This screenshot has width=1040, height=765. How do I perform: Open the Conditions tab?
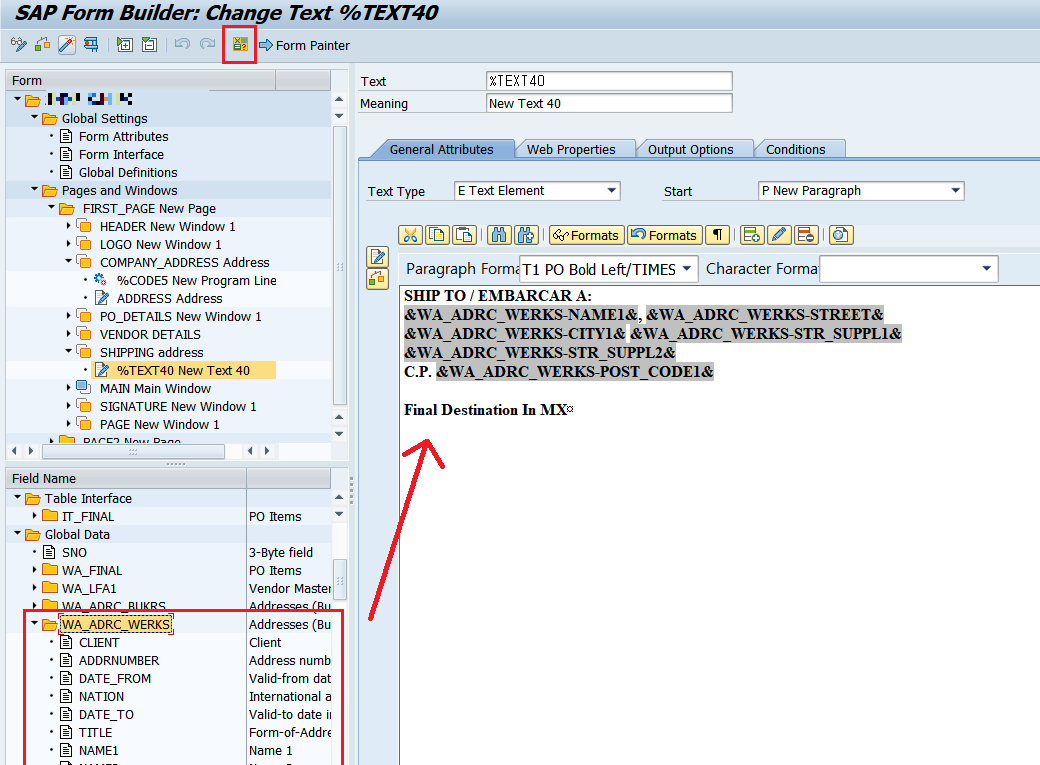coord(796,149)
